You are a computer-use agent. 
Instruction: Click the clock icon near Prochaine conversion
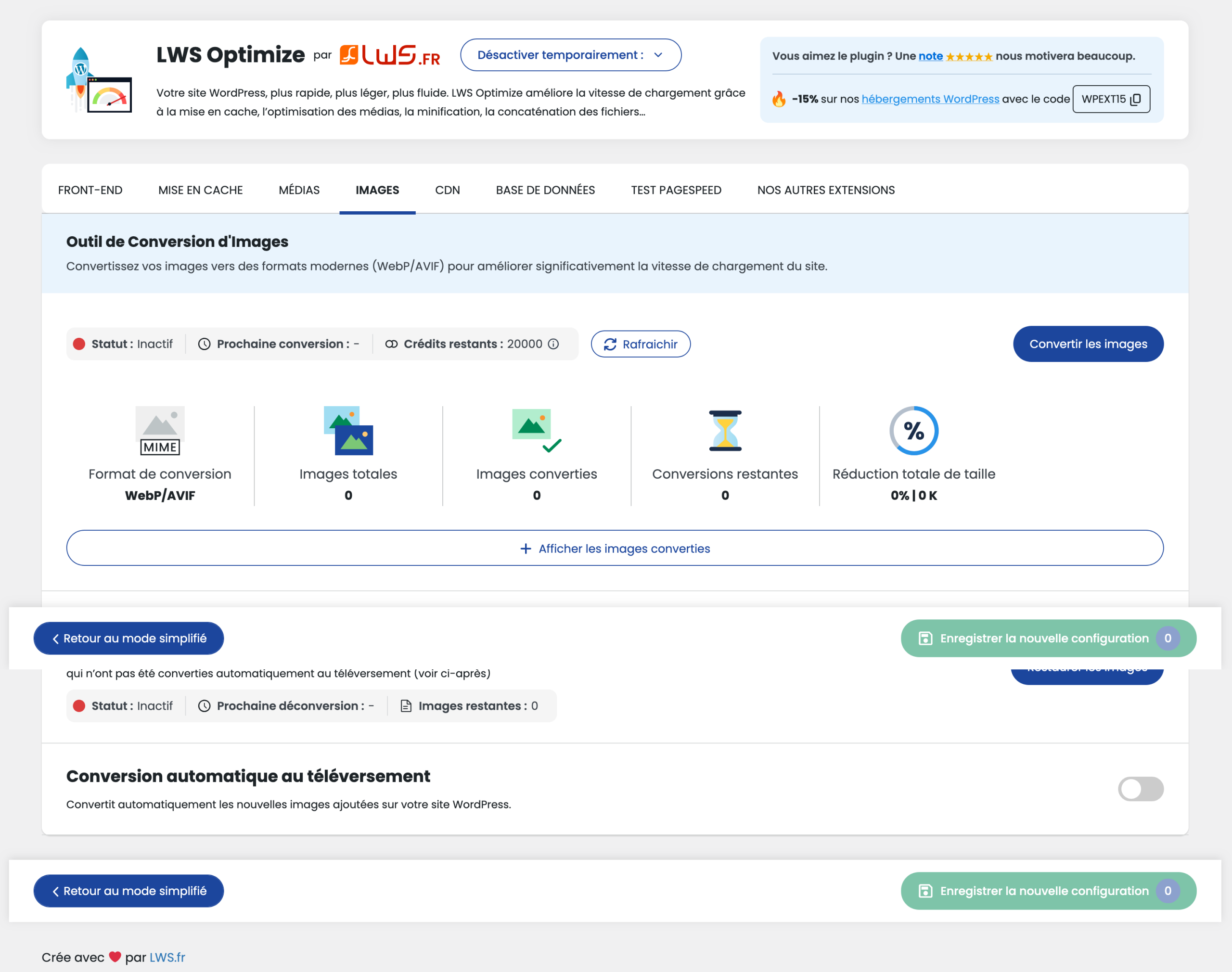[204, 344]
